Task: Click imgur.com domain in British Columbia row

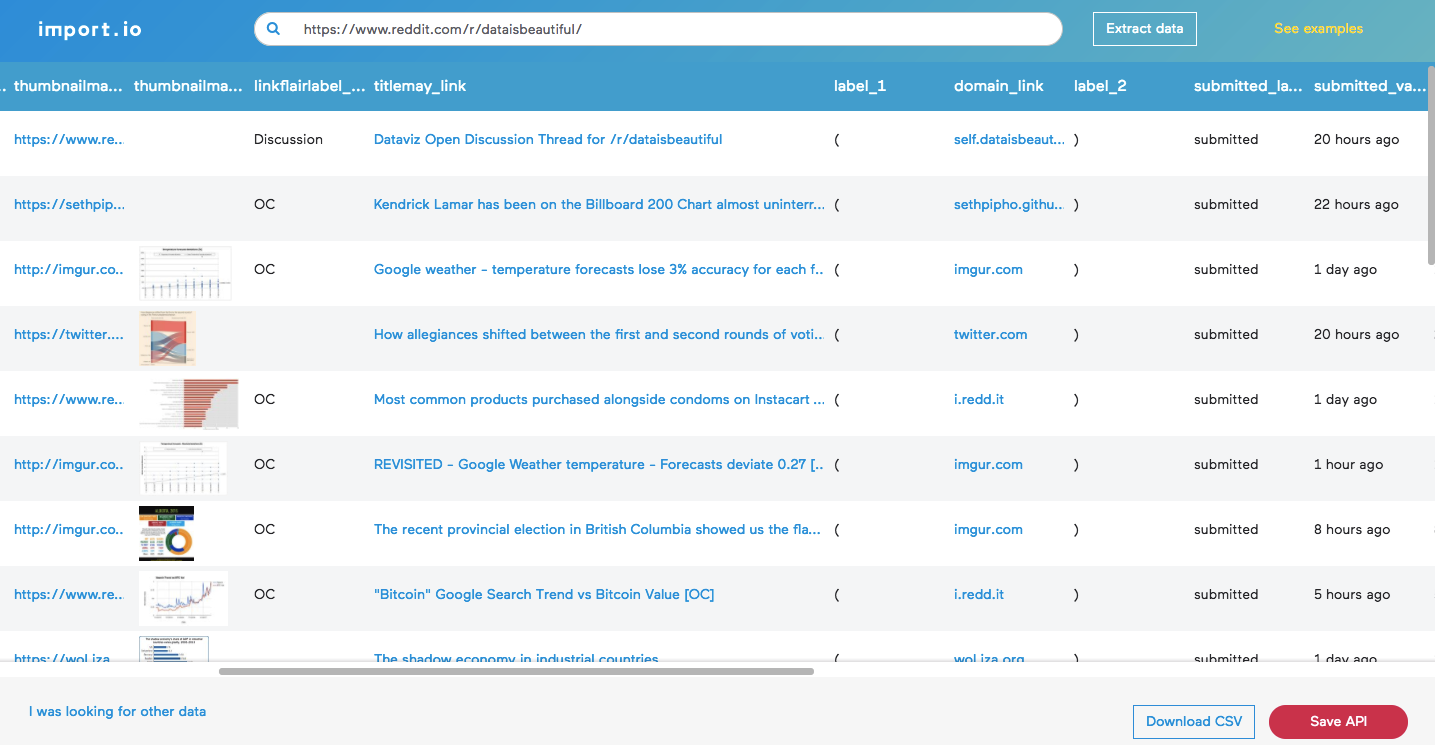Action: click(x=988, y=530)
